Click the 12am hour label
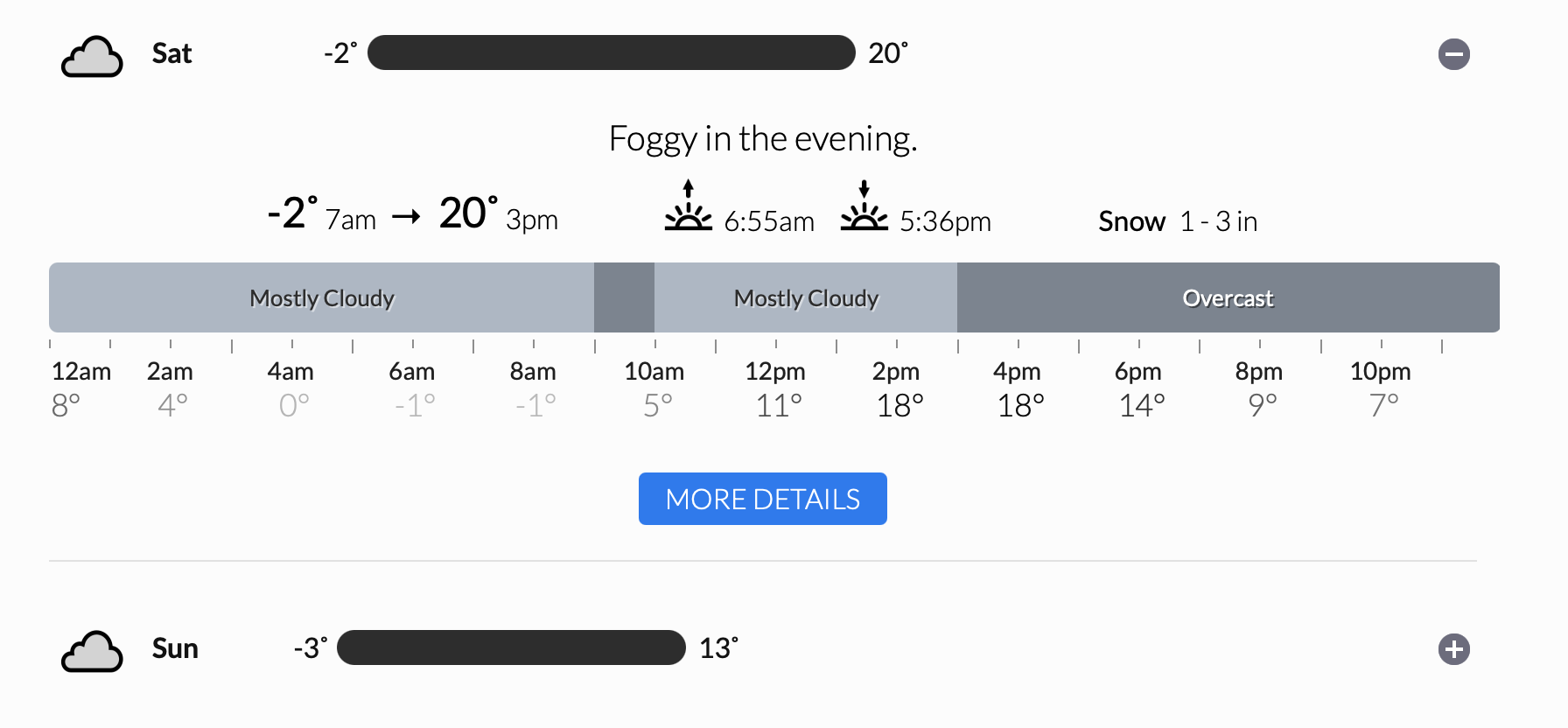Image resolution: width=1568 pixels, height=728 pixels. pos(81,371)
